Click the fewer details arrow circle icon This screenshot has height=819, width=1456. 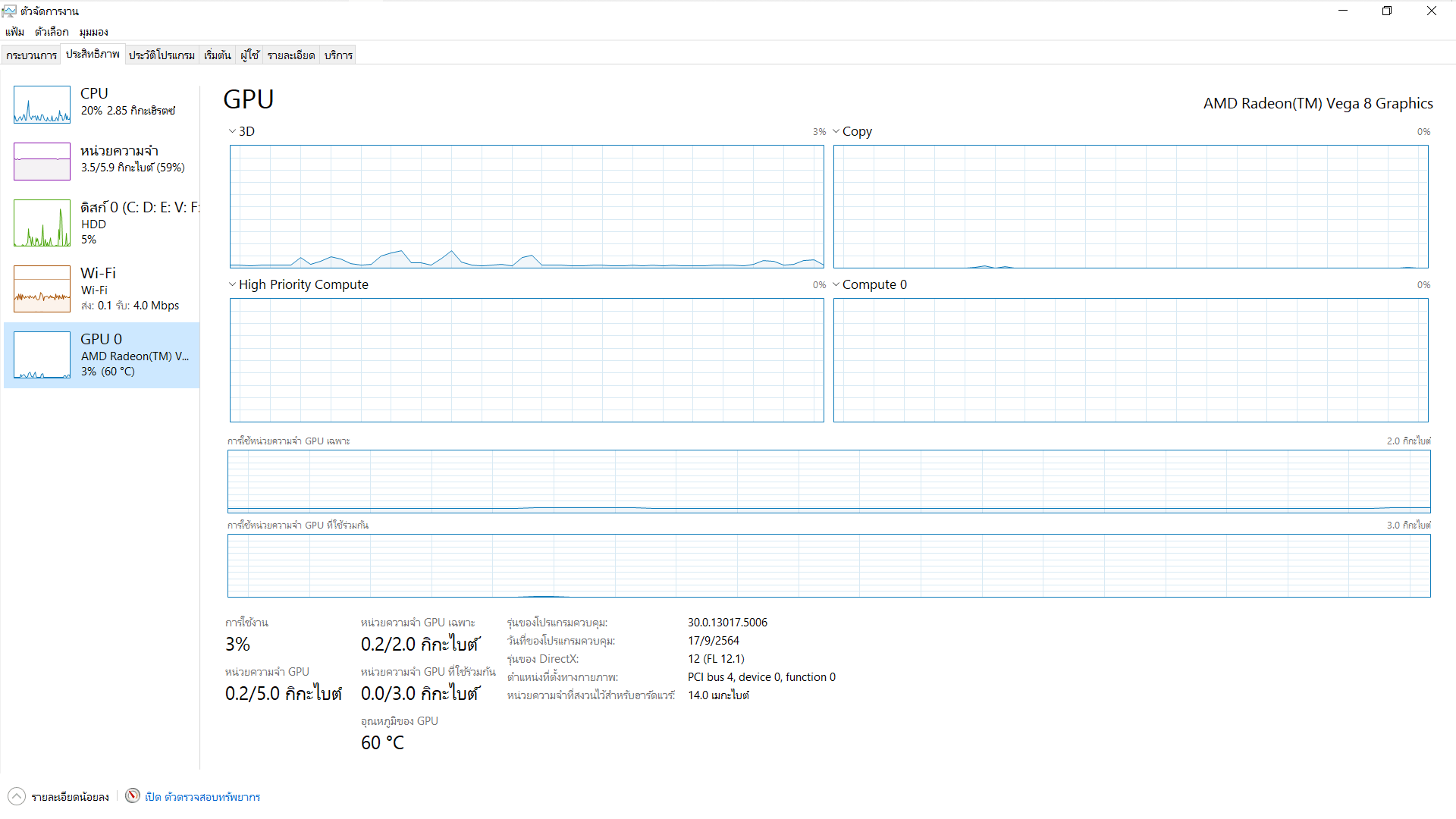pos(17,796)
